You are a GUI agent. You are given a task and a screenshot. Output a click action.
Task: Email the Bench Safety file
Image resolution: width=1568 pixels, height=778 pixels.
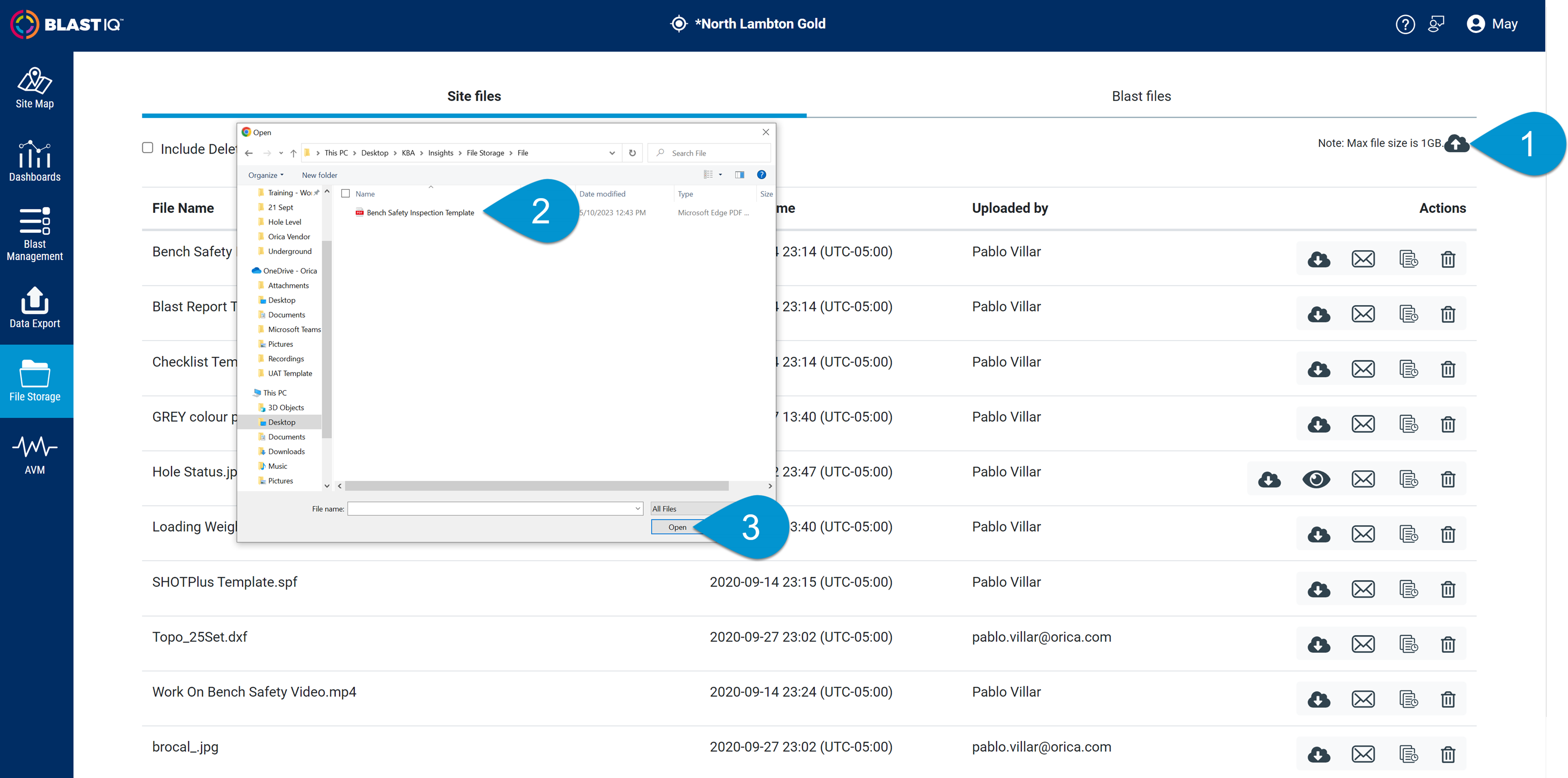1363,260
